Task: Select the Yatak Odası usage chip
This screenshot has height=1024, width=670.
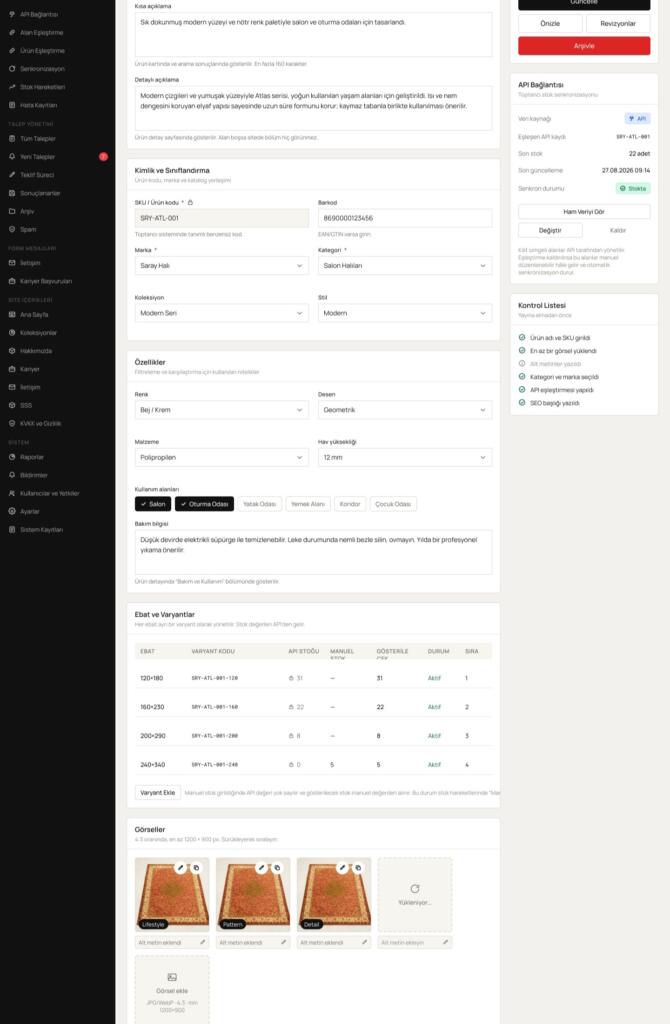Action: [x=259, y=504]
